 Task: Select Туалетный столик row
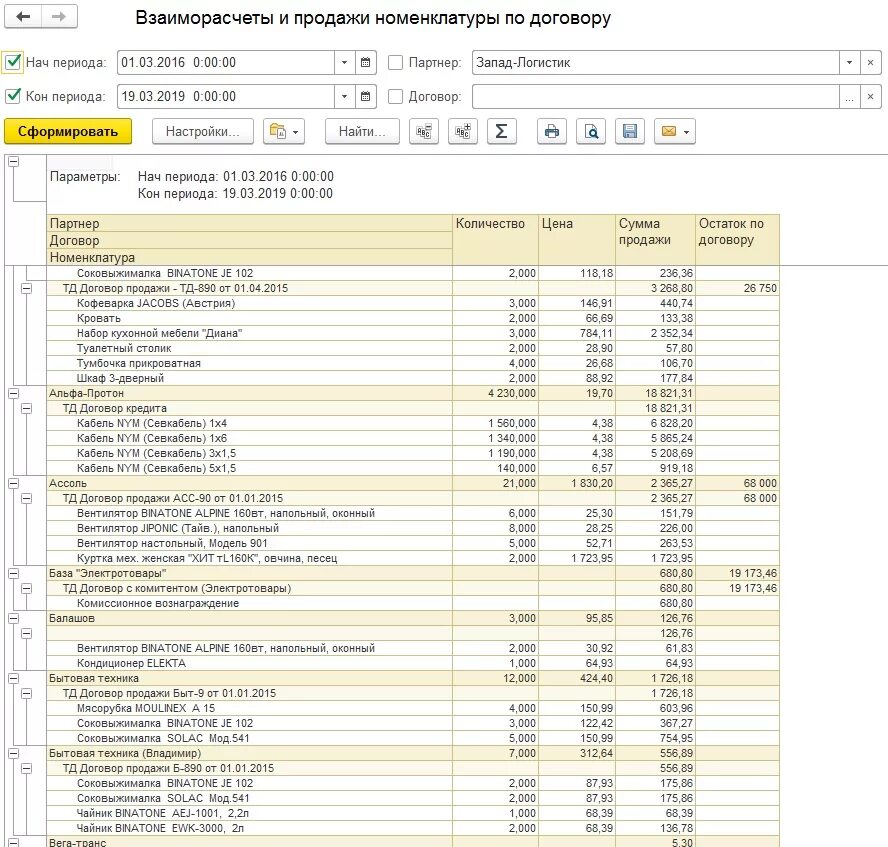(413, 348)
